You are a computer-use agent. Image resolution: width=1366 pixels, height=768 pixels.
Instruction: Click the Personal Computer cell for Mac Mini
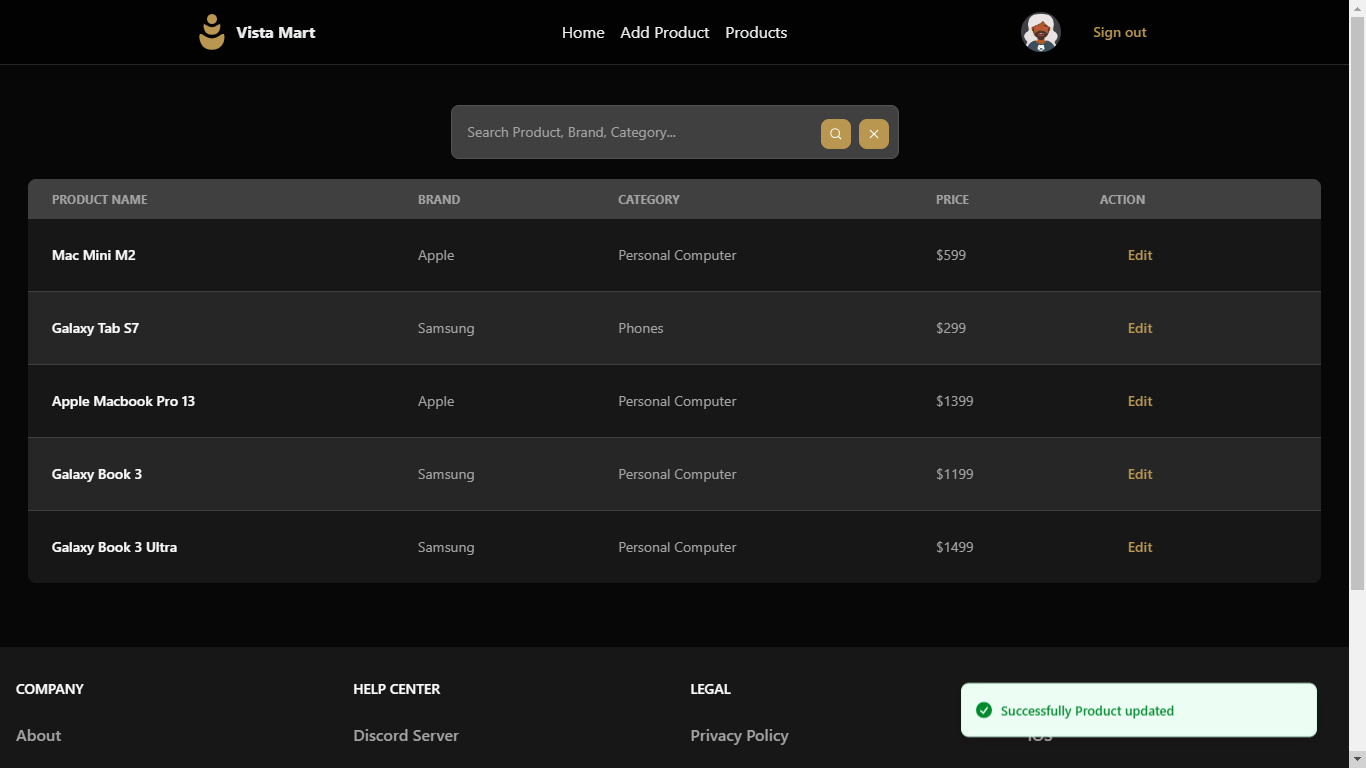[677, 255]
